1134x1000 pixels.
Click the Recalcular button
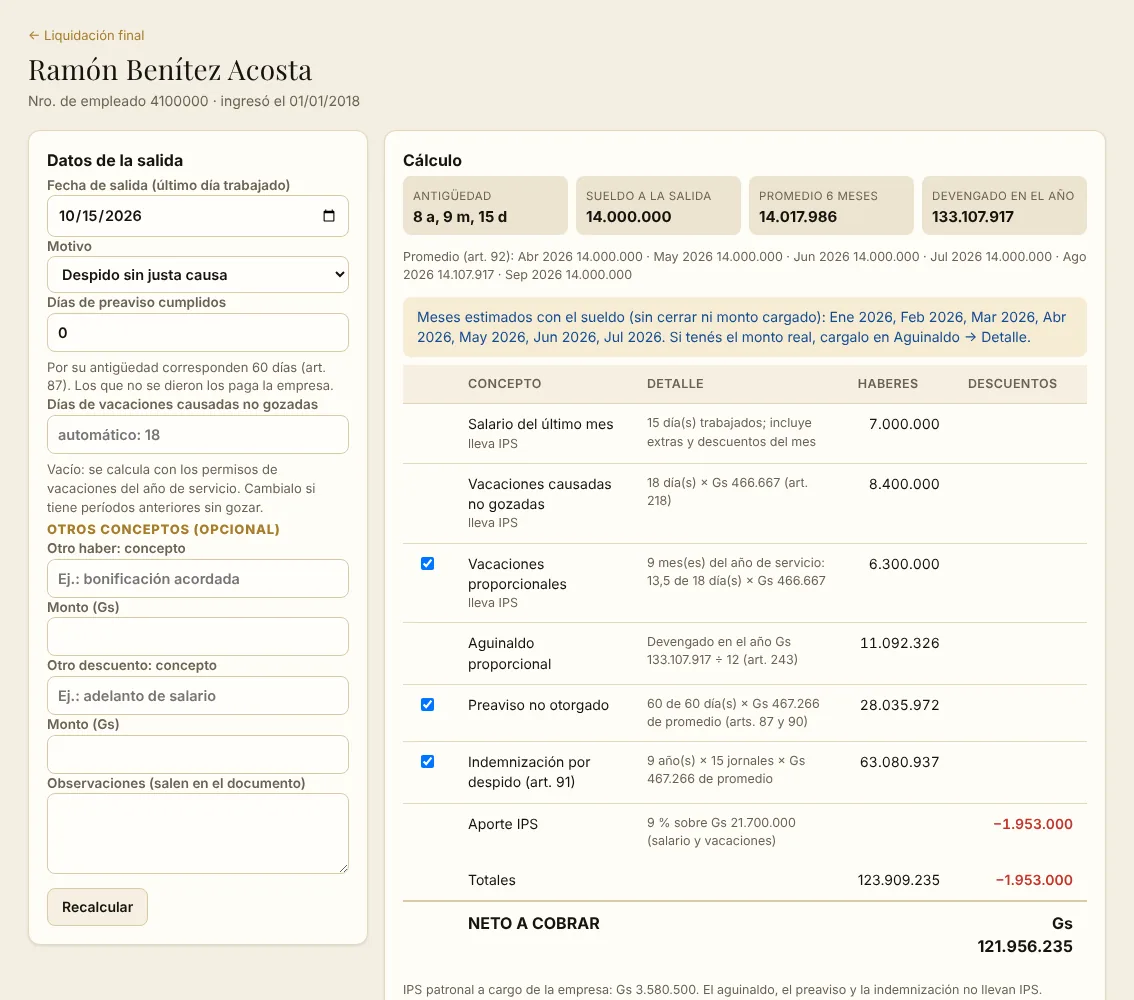tap(97, 907)
